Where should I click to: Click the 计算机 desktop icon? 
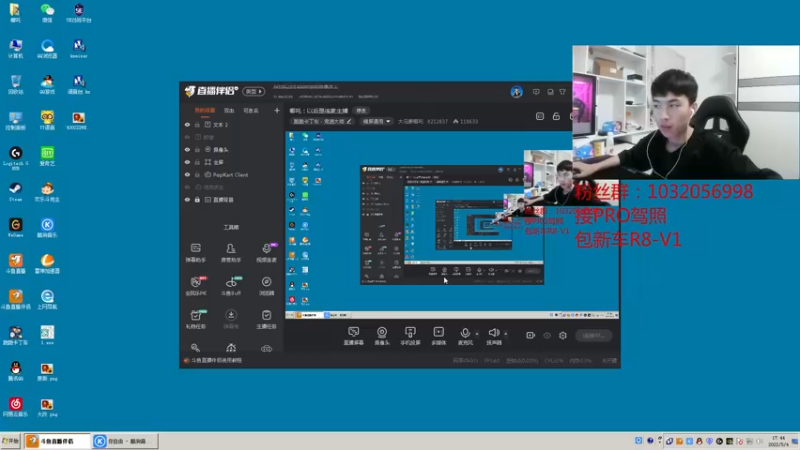tap(15, 48)
